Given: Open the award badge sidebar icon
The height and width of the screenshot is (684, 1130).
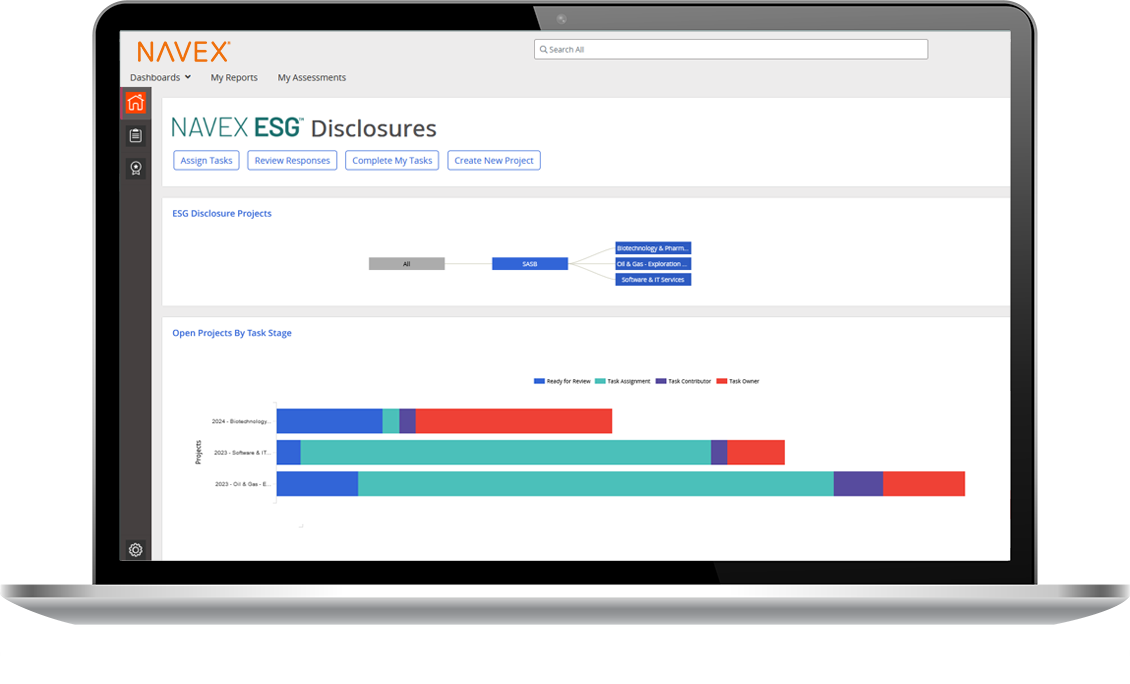Looking at the screenshot, I should pyautogui.click(x=135, y=169).
